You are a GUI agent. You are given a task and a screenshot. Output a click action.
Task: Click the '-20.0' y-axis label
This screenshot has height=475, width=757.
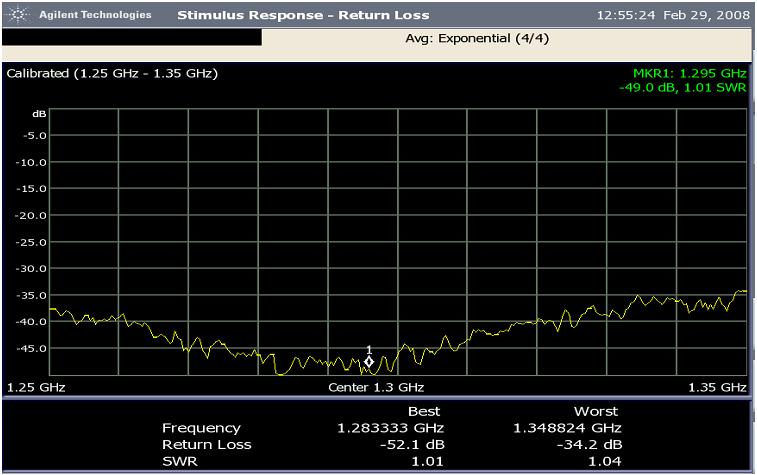click(x=31, y=215)
